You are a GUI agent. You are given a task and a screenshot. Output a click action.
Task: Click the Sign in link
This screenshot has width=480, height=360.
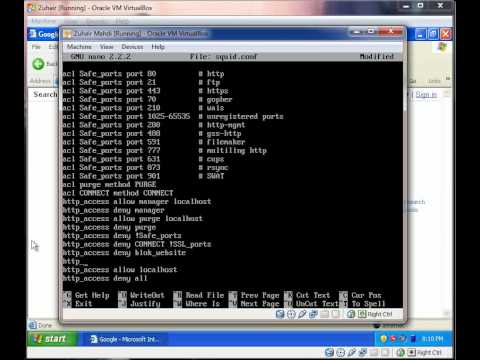[426, 95]
